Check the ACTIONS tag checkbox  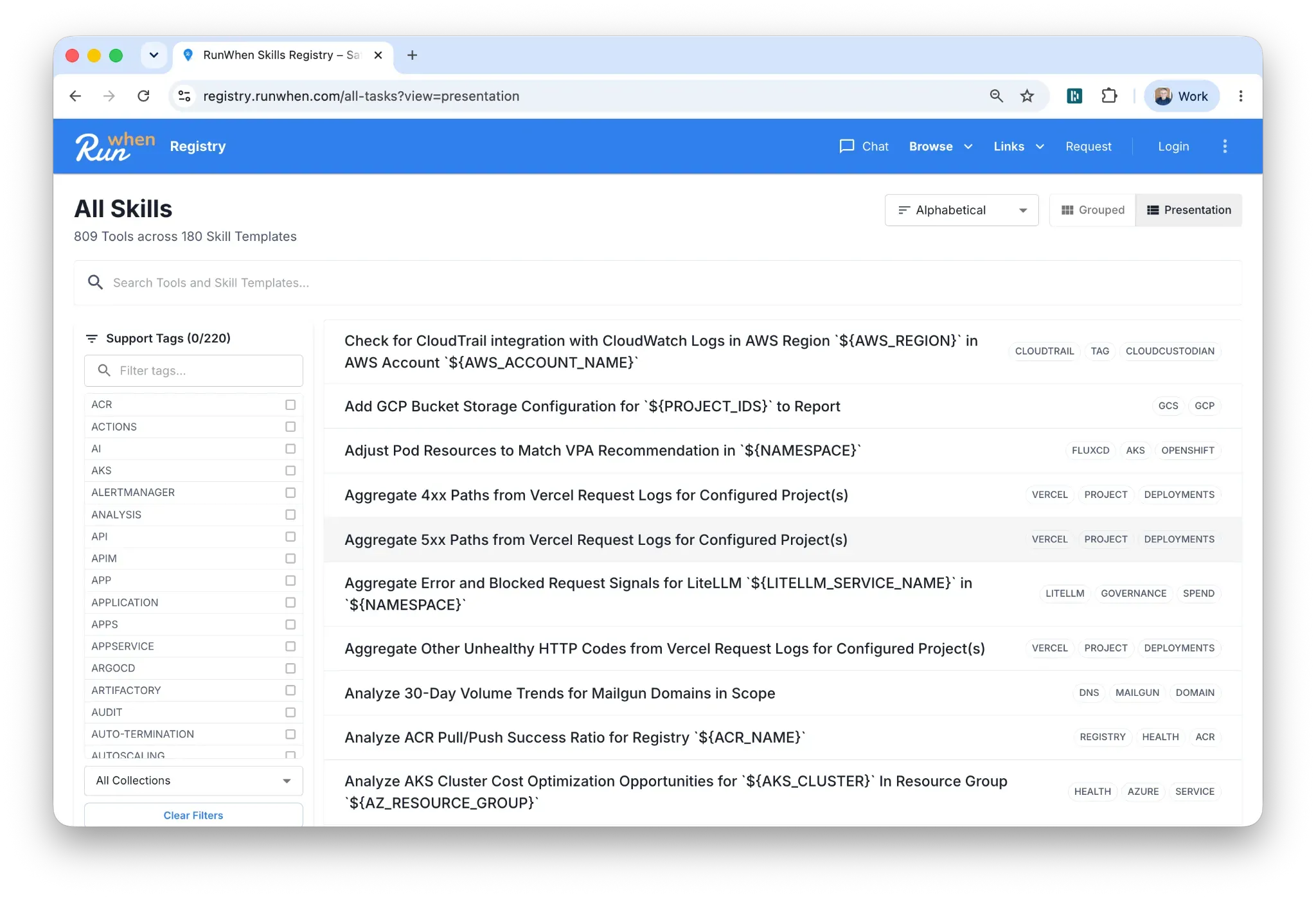290,427
